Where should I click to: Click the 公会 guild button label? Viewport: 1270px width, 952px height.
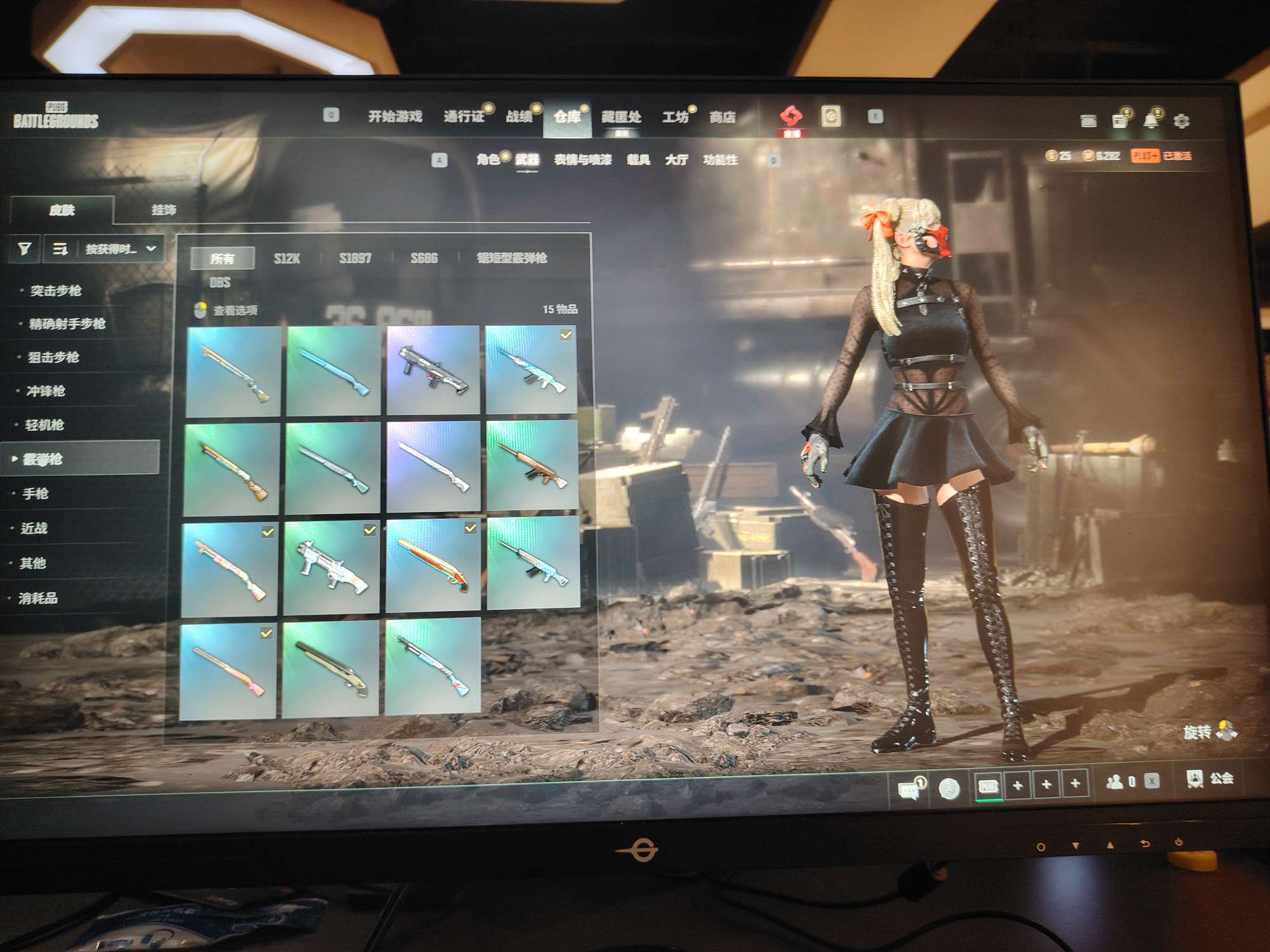coord(1221,778)
